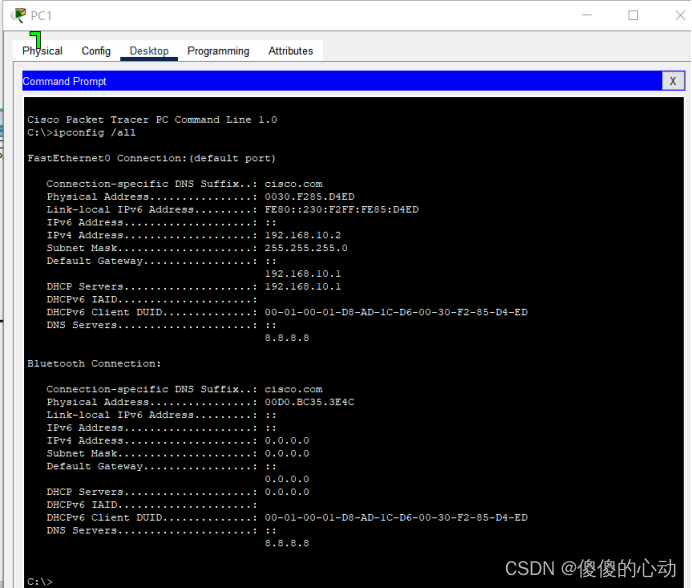
Task: Click link-local address FE80::230:F2FF:FE85:D4ED
Action: 342,210
